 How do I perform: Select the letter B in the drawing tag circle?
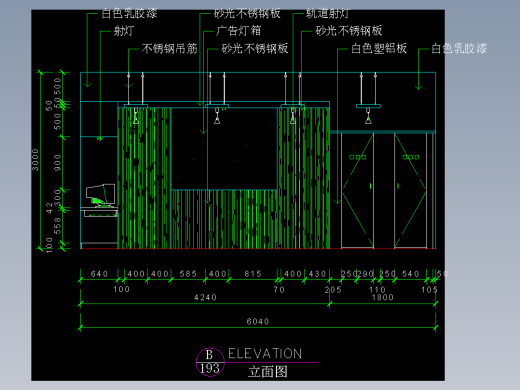point(209,355)
